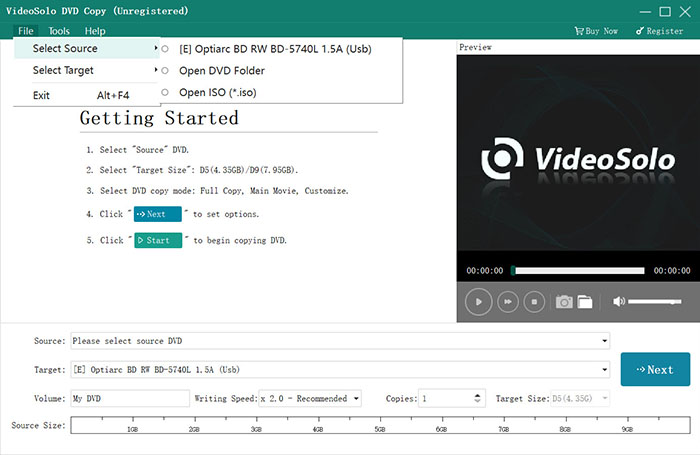Click the Buy Now cart icon
Viewport: 700px width, 455px height.
(580, 31)
